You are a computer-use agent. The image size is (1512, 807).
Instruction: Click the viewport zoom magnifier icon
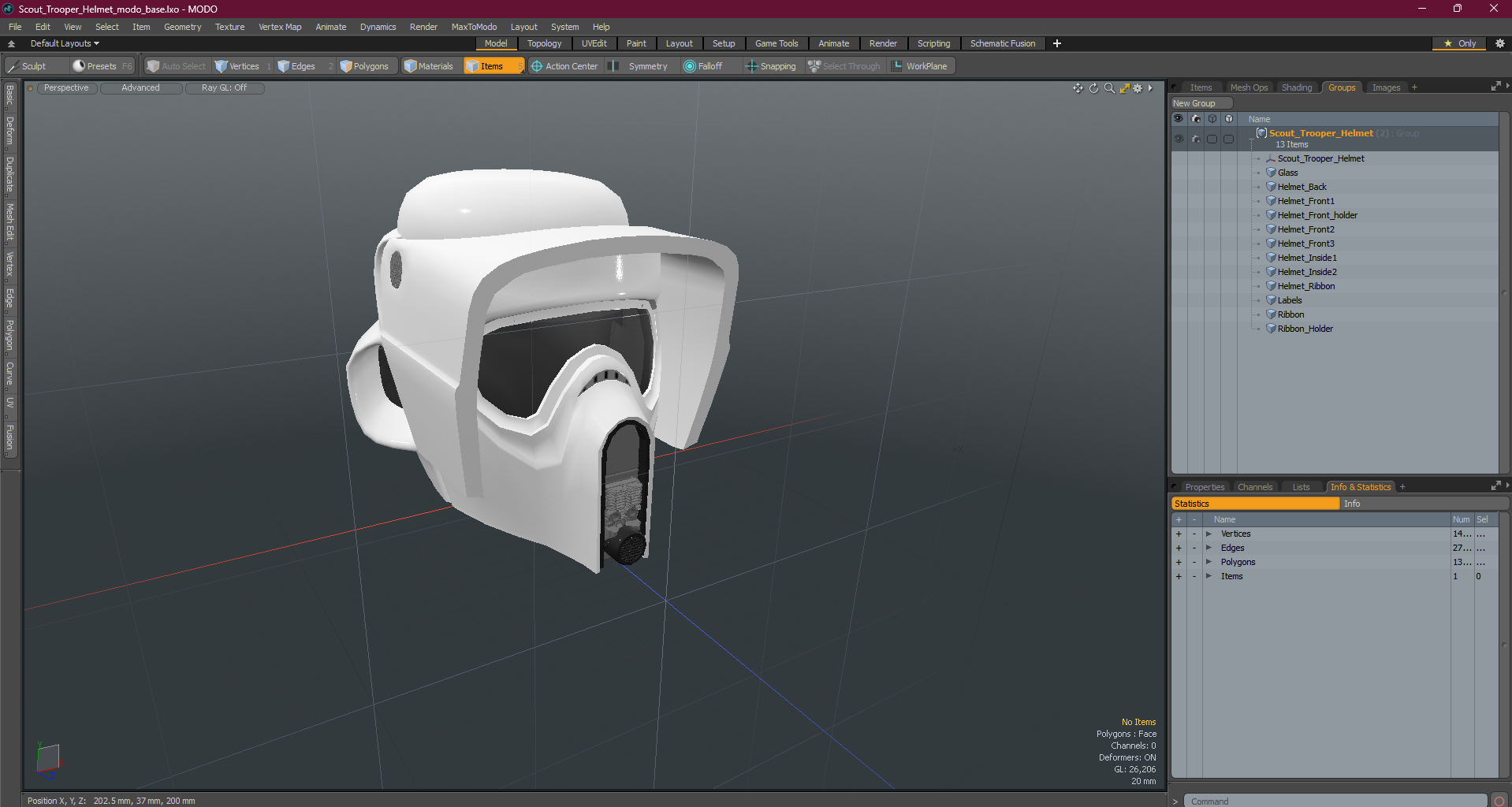(1109, 88)
